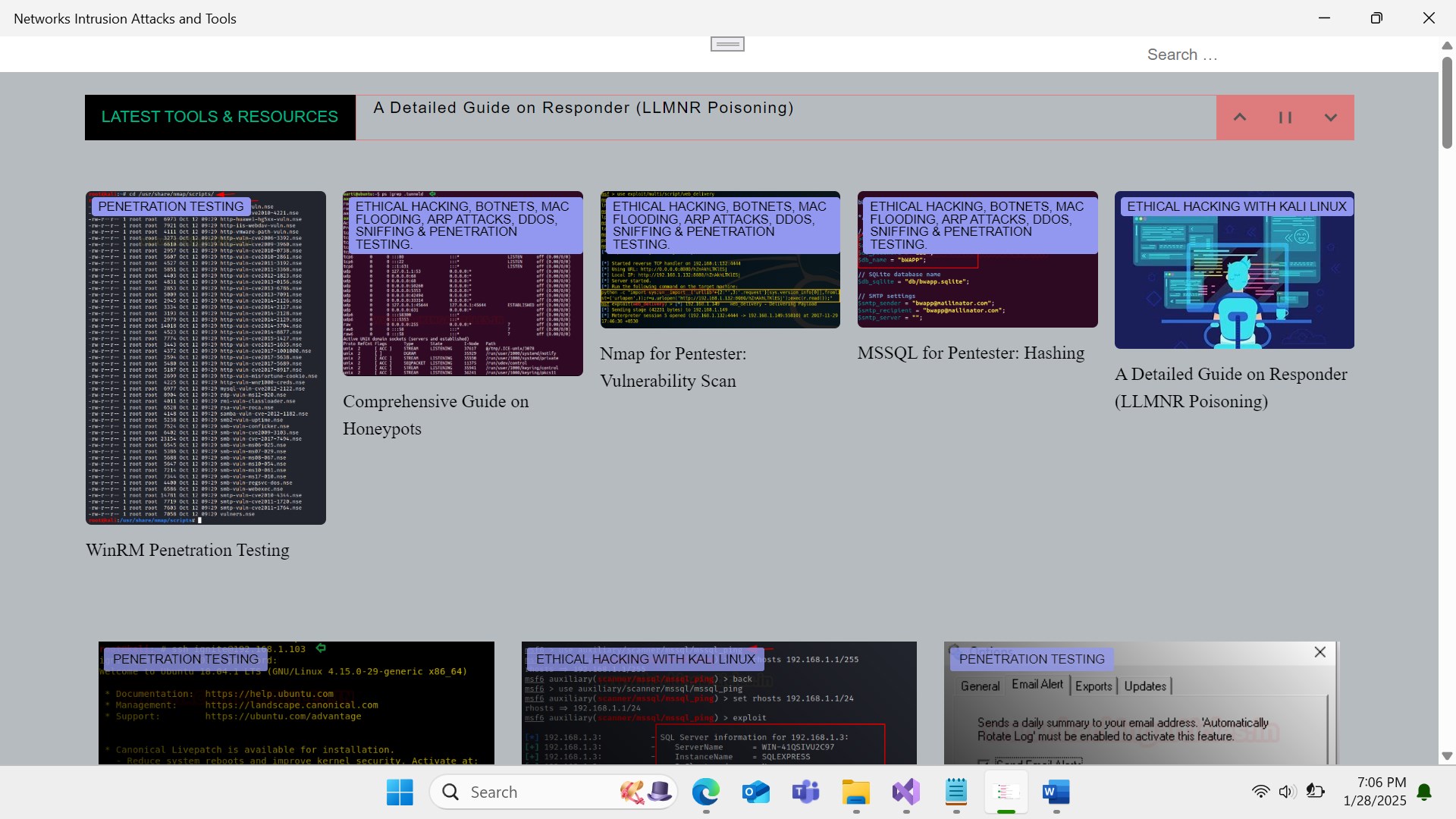Open the WinRM Penetration Testing article

pos(187,550)
